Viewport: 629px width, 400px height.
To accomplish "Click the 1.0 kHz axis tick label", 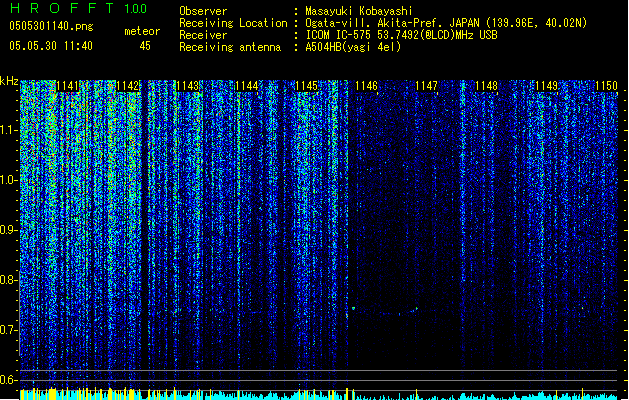I will coord(9,180).
